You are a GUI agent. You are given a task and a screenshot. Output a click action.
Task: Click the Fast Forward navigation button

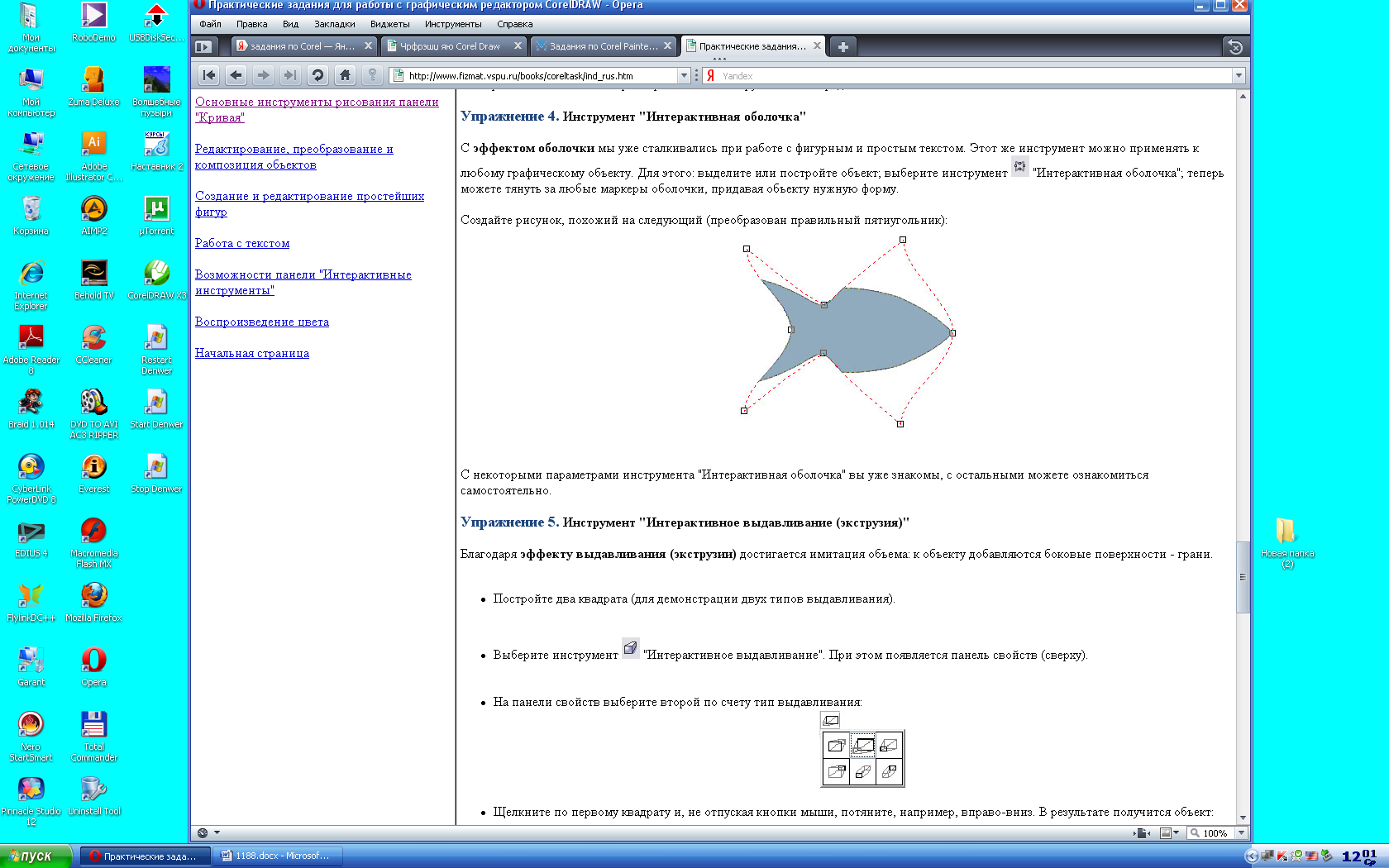click(290, 75)
